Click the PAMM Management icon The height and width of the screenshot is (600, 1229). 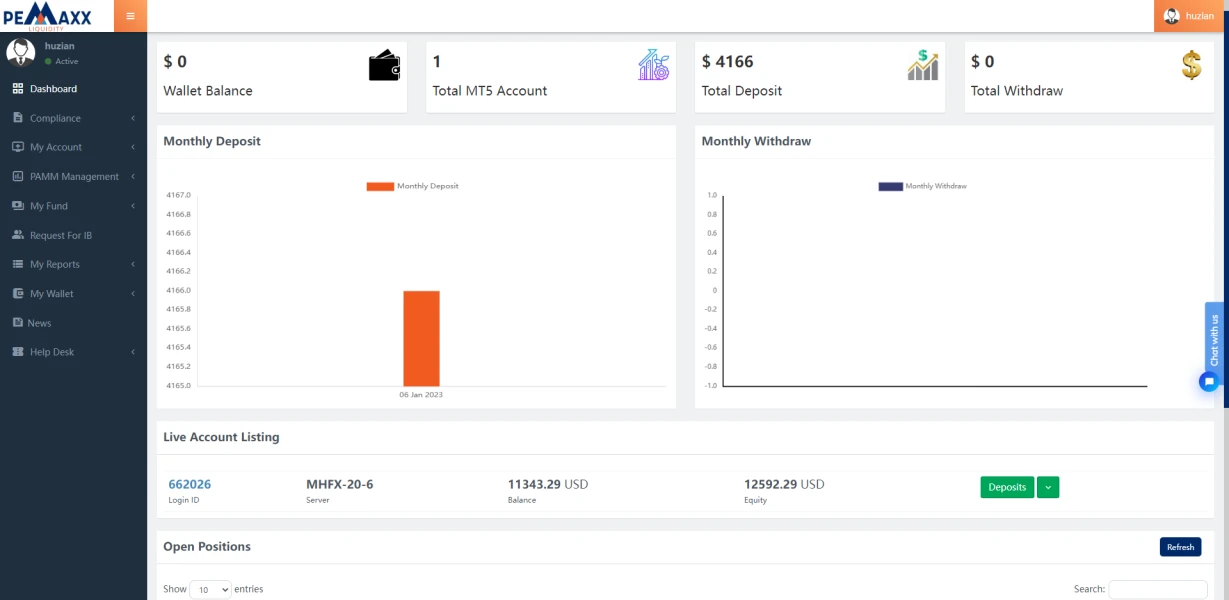click(18, 176)
